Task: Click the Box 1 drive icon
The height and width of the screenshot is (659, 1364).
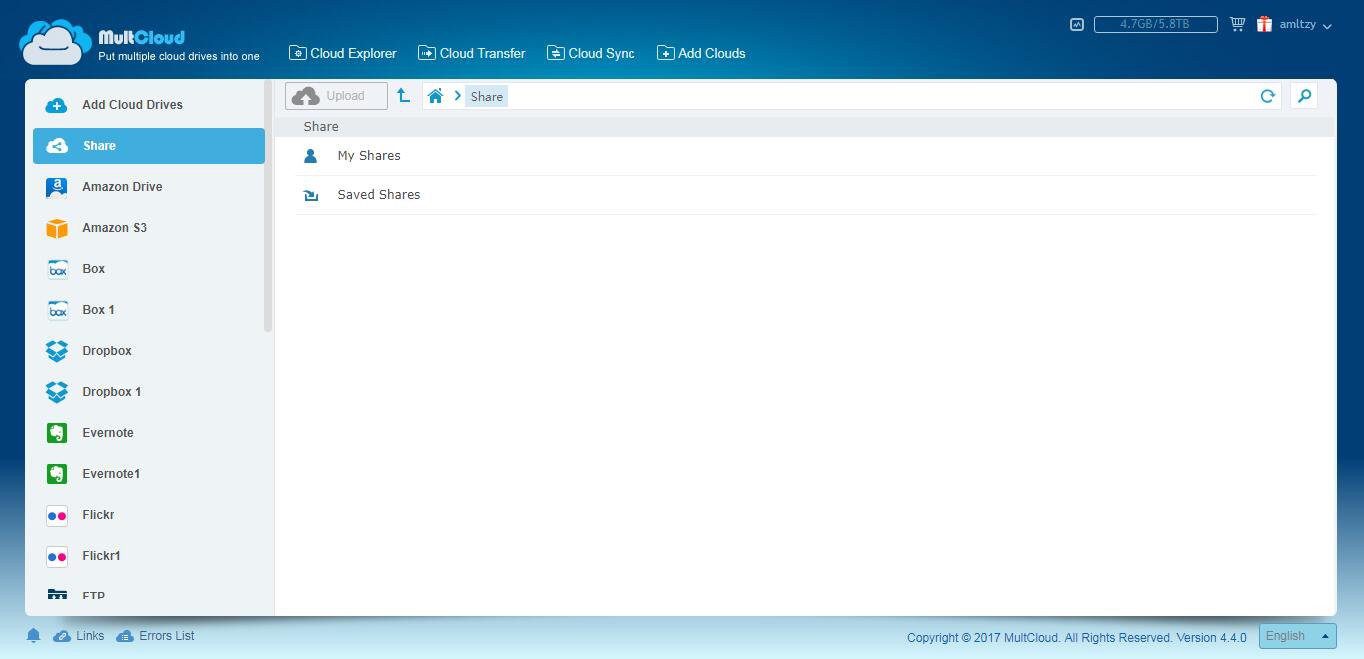Action: (x=57, y=310)
